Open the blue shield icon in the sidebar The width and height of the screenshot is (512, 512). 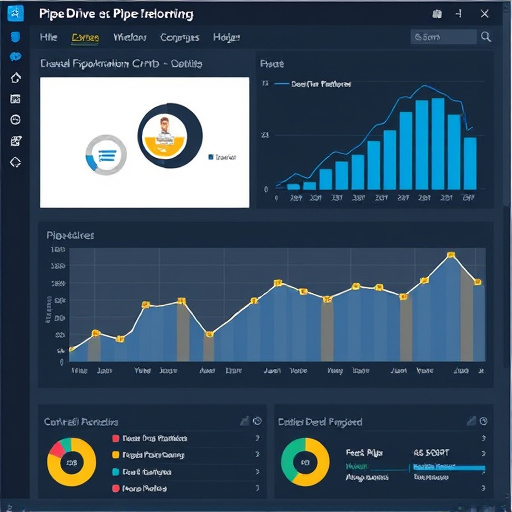point(15,37)
